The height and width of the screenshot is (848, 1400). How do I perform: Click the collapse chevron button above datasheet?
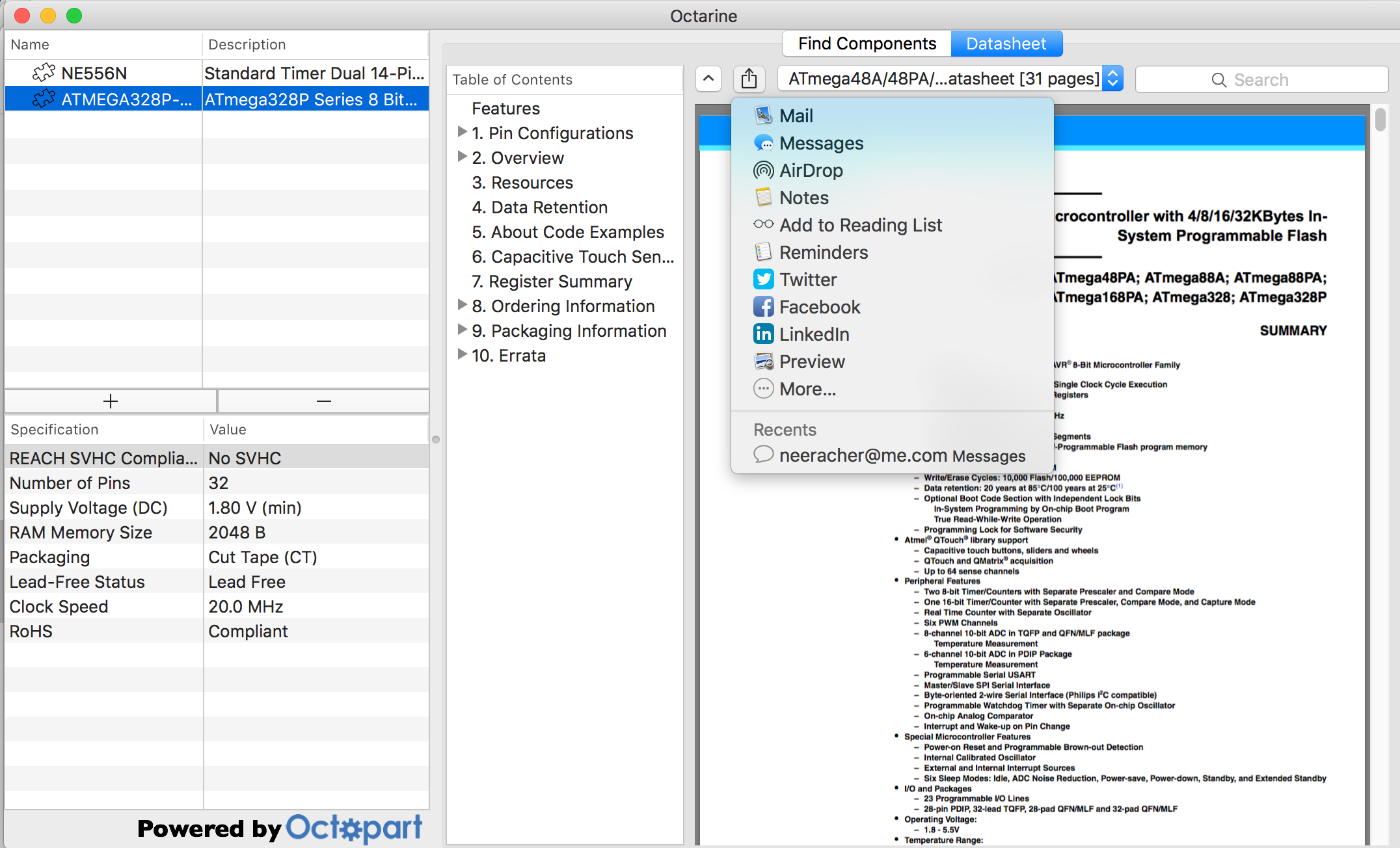click(708, 79)
